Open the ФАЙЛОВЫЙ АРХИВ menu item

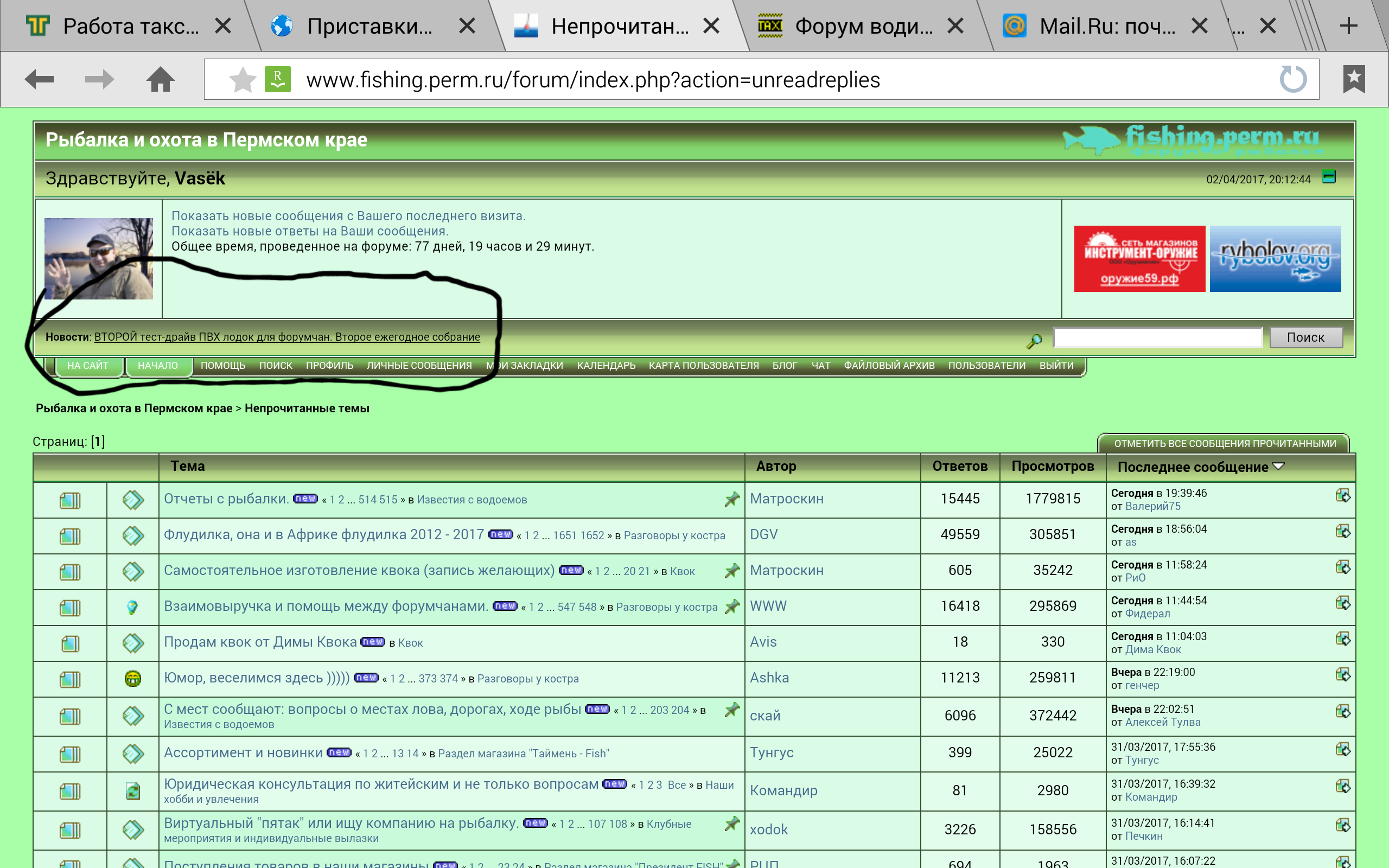point(889,365)
